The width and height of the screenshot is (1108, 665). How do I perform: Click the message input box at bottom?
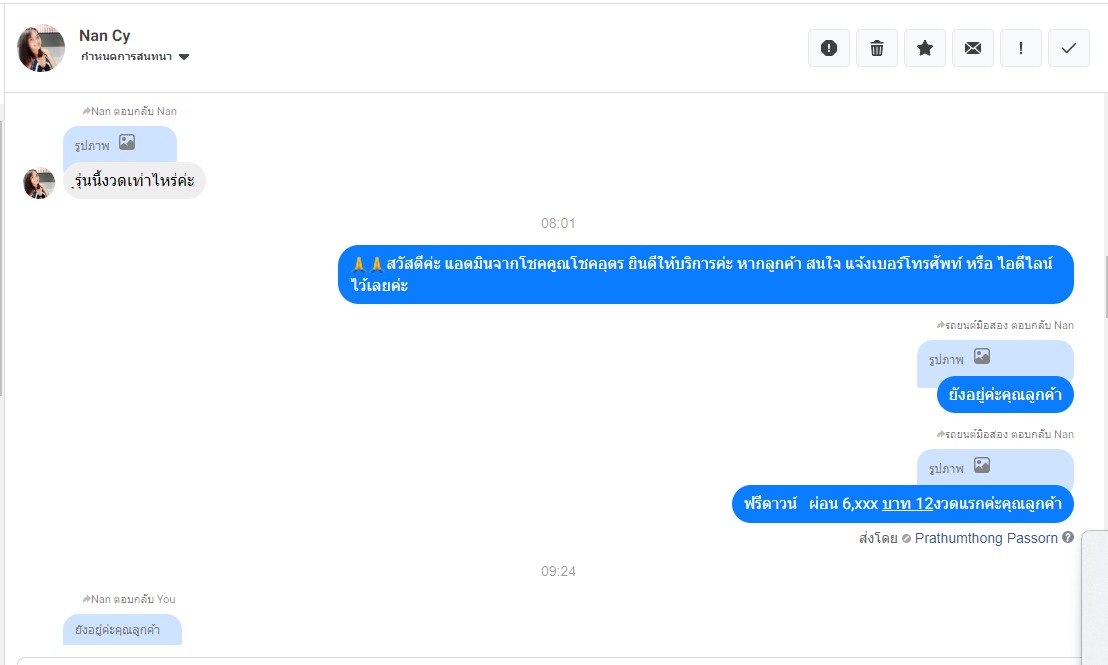tap(549, 661)
